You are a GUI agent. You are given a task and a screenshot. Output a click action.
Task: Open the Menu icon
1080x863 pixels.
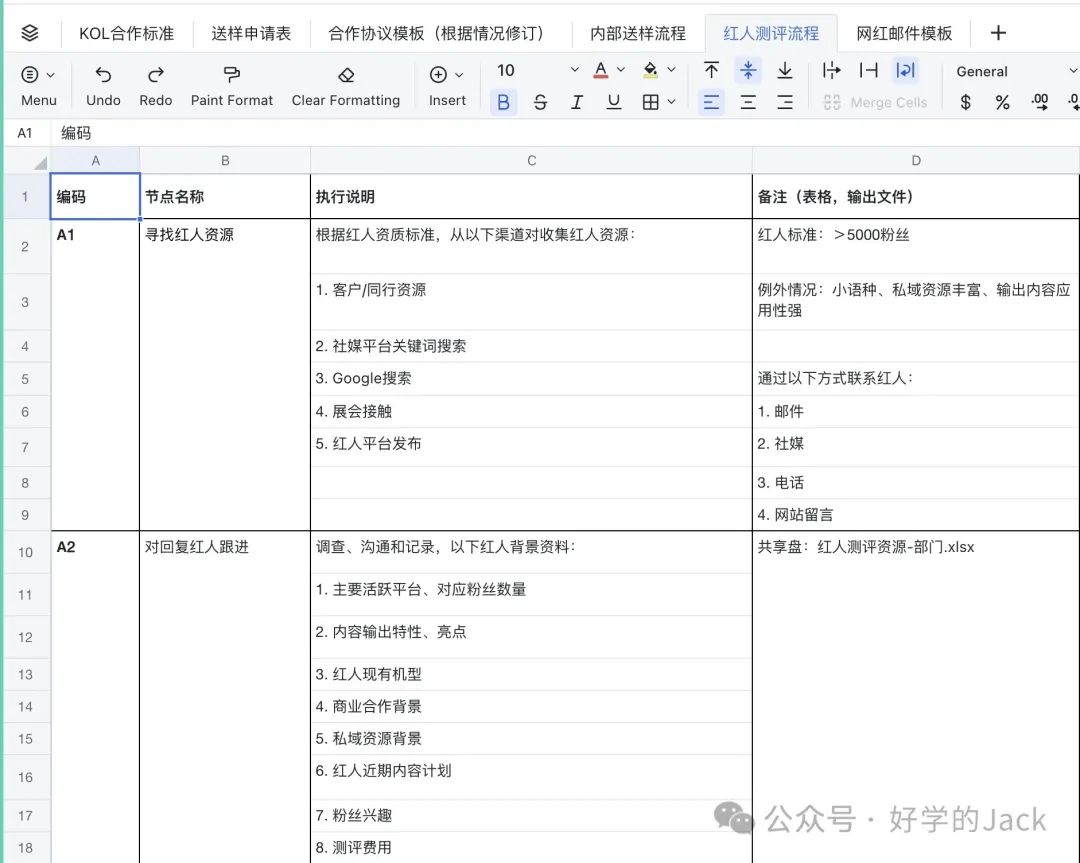click(30, 74)
